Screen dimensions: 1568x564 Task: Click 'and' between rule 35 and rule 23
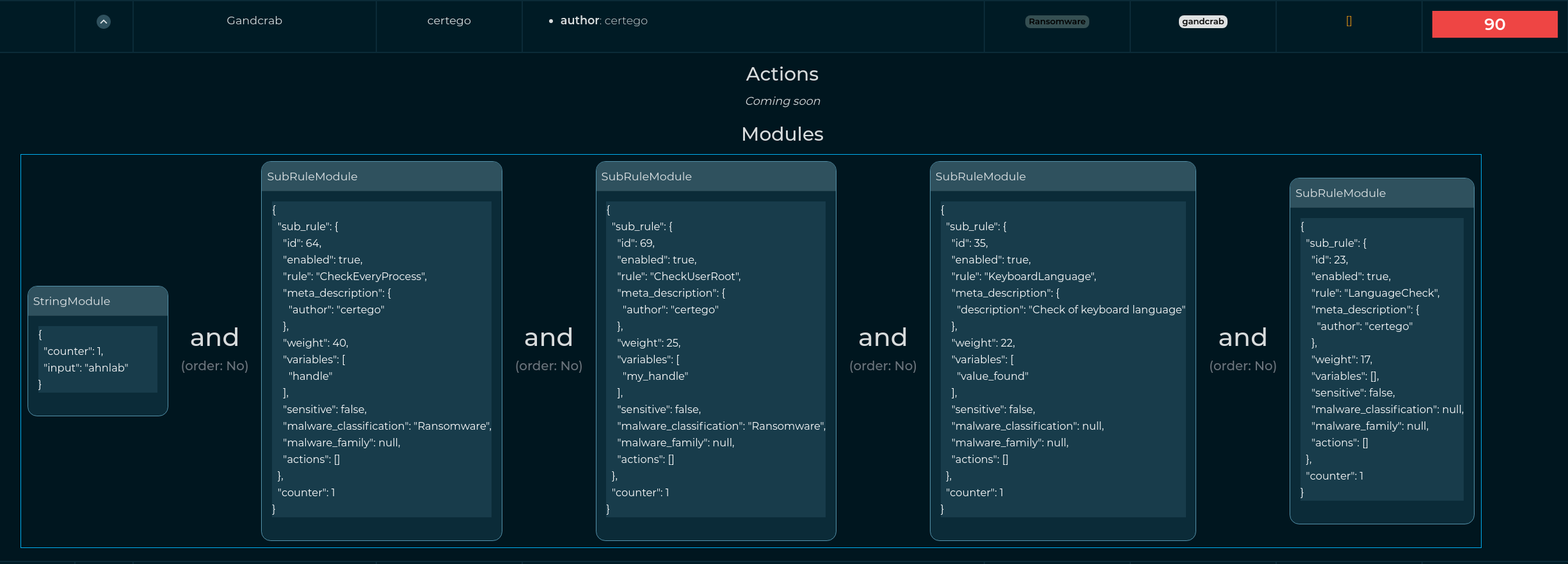click(1243, 338)
